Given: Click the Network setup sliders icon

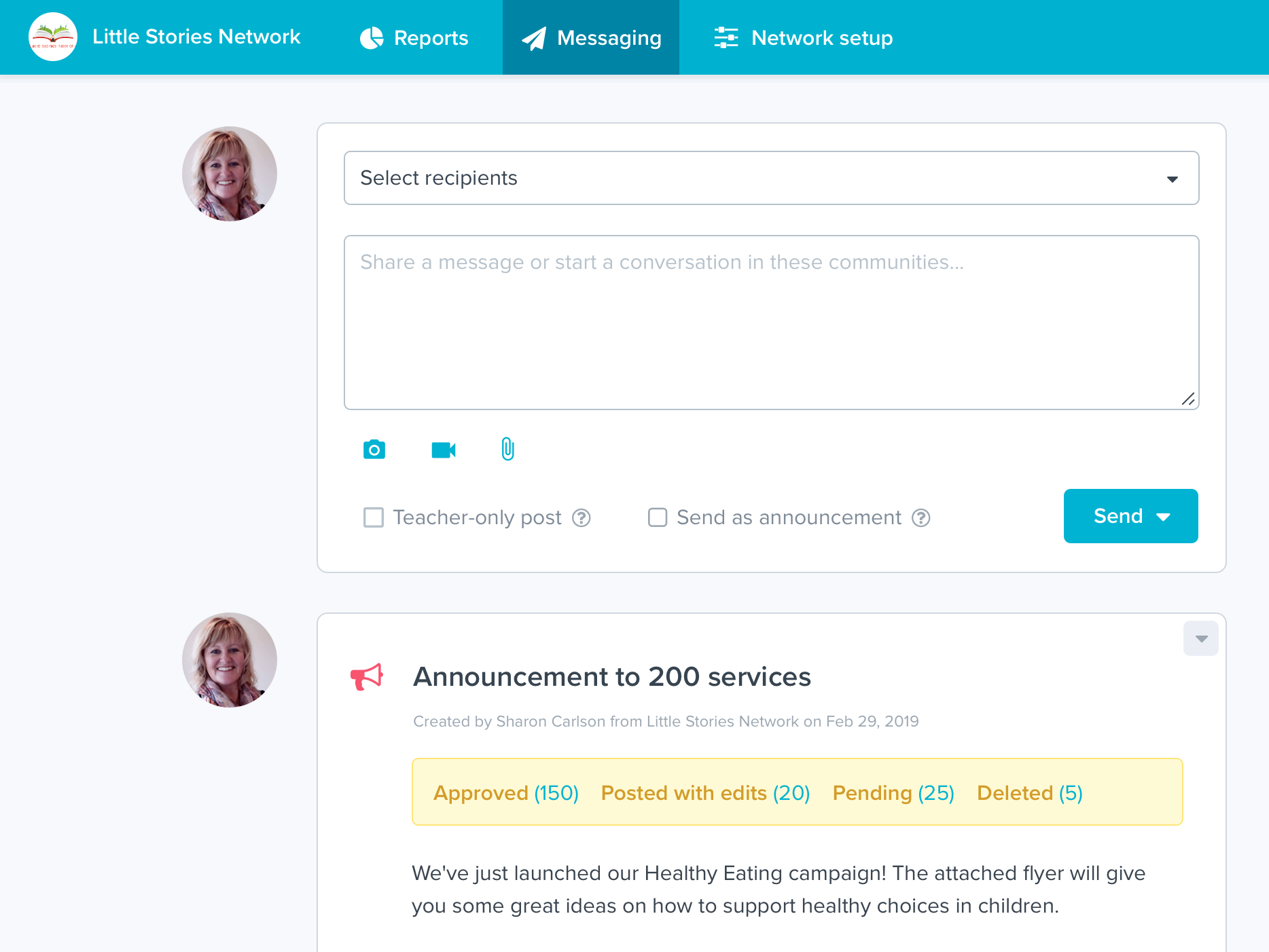Looking at the screenshot, I should 726,37.
